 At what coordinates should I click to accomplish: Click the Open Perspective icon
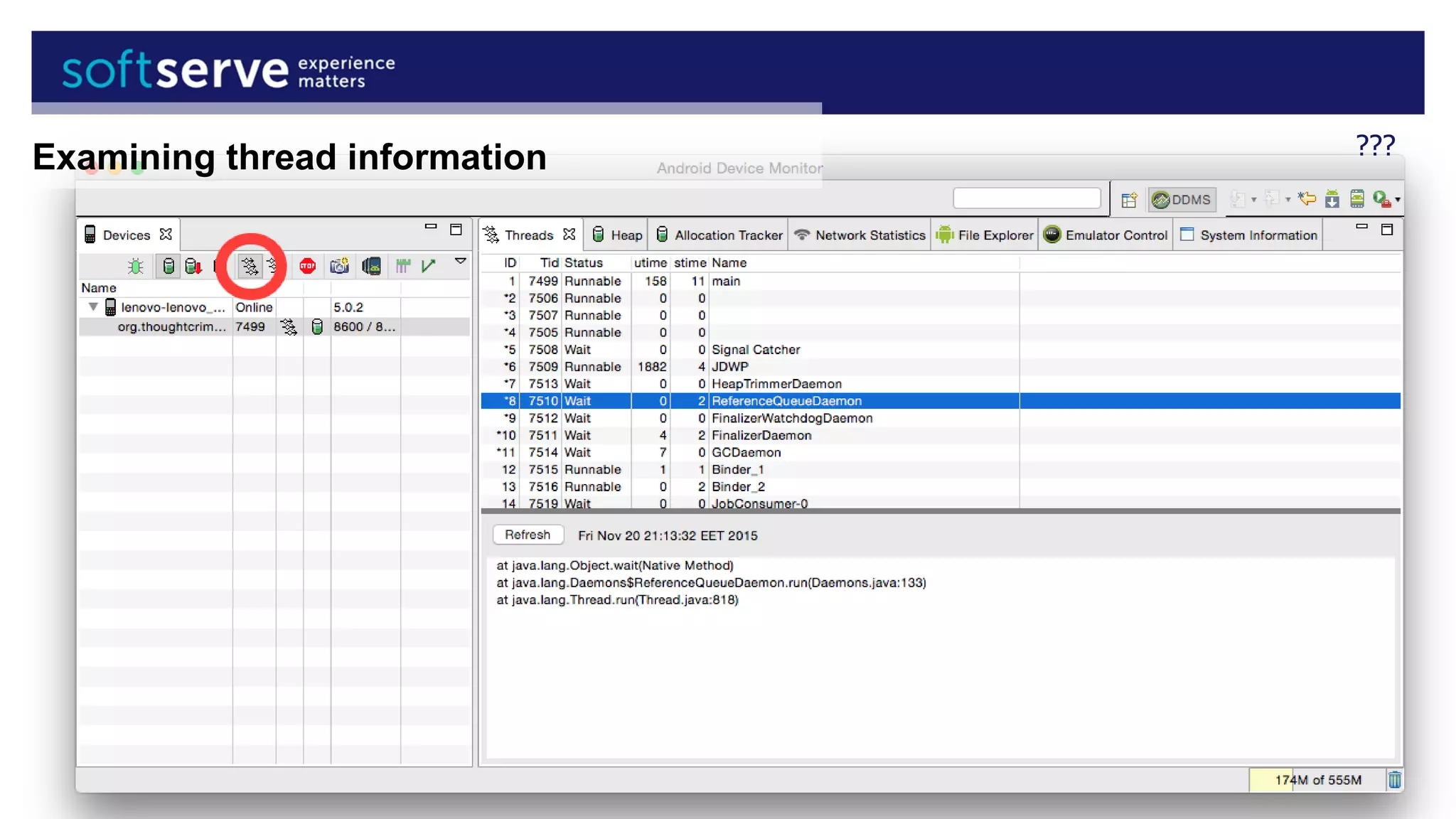click(1129, 200)
